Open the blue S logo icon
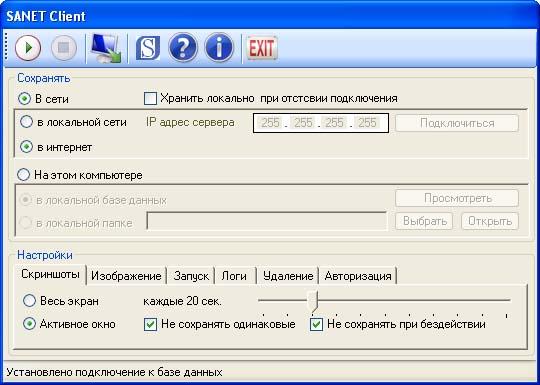Image resolution: width=540 pixels, height=385 pixels. pos(148,48)
